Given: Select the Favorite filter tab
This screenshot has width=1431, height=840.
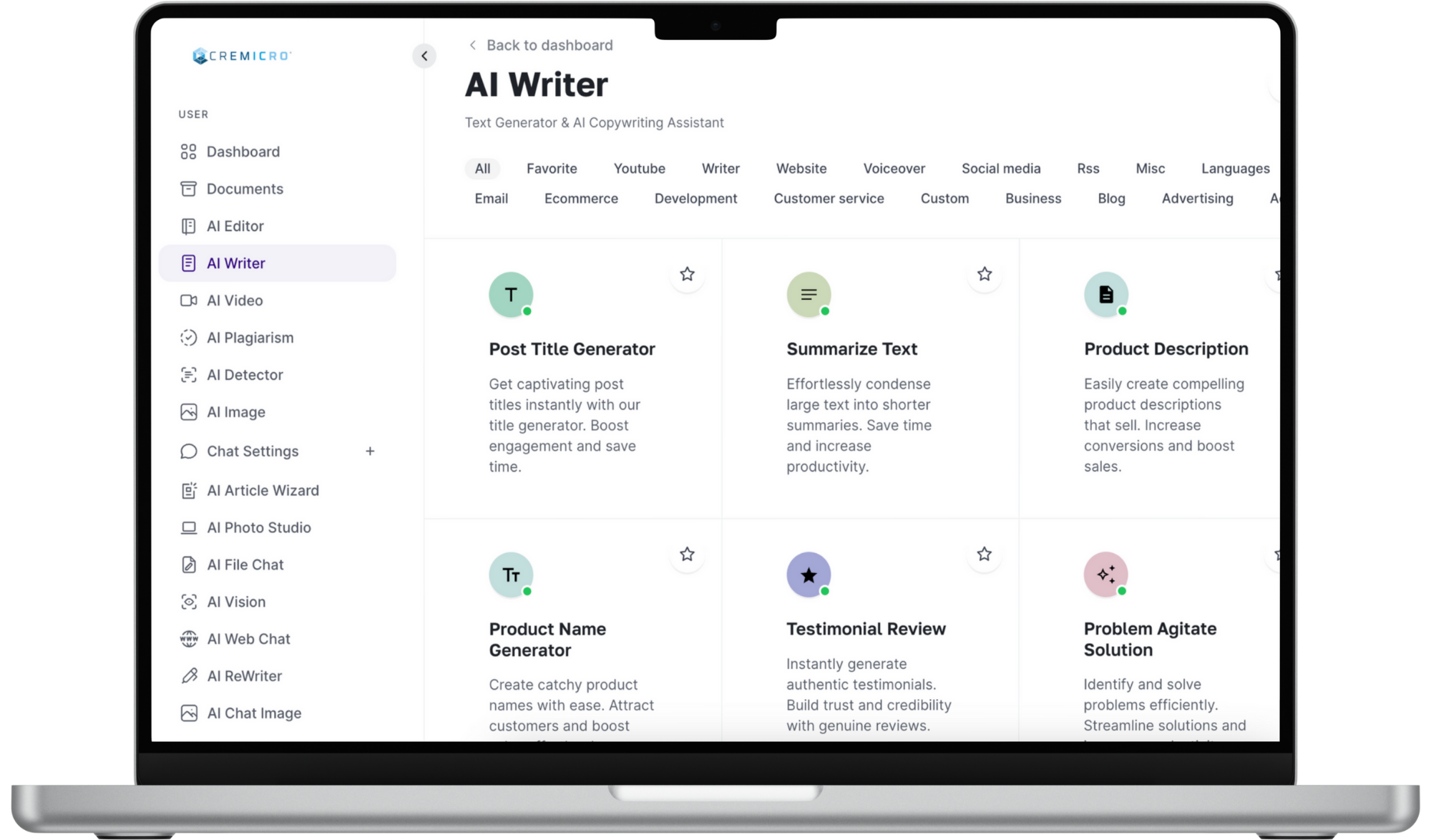Looking at the screenshot, I should point(552,168).
